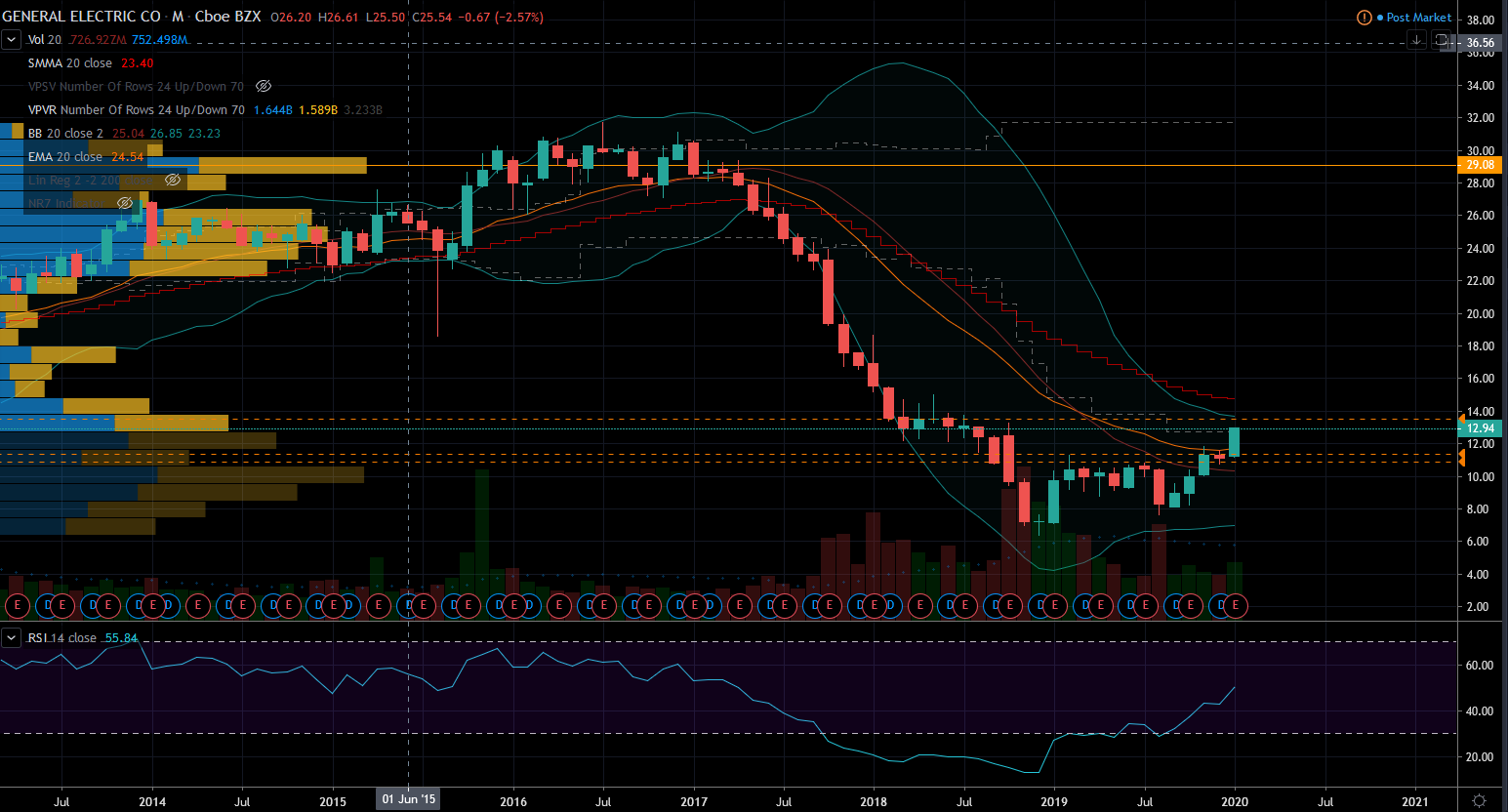Click the 2020 label on the time axis
Image resolution: width=1508 pixels, height=812 pixels.
[1235, 802]
